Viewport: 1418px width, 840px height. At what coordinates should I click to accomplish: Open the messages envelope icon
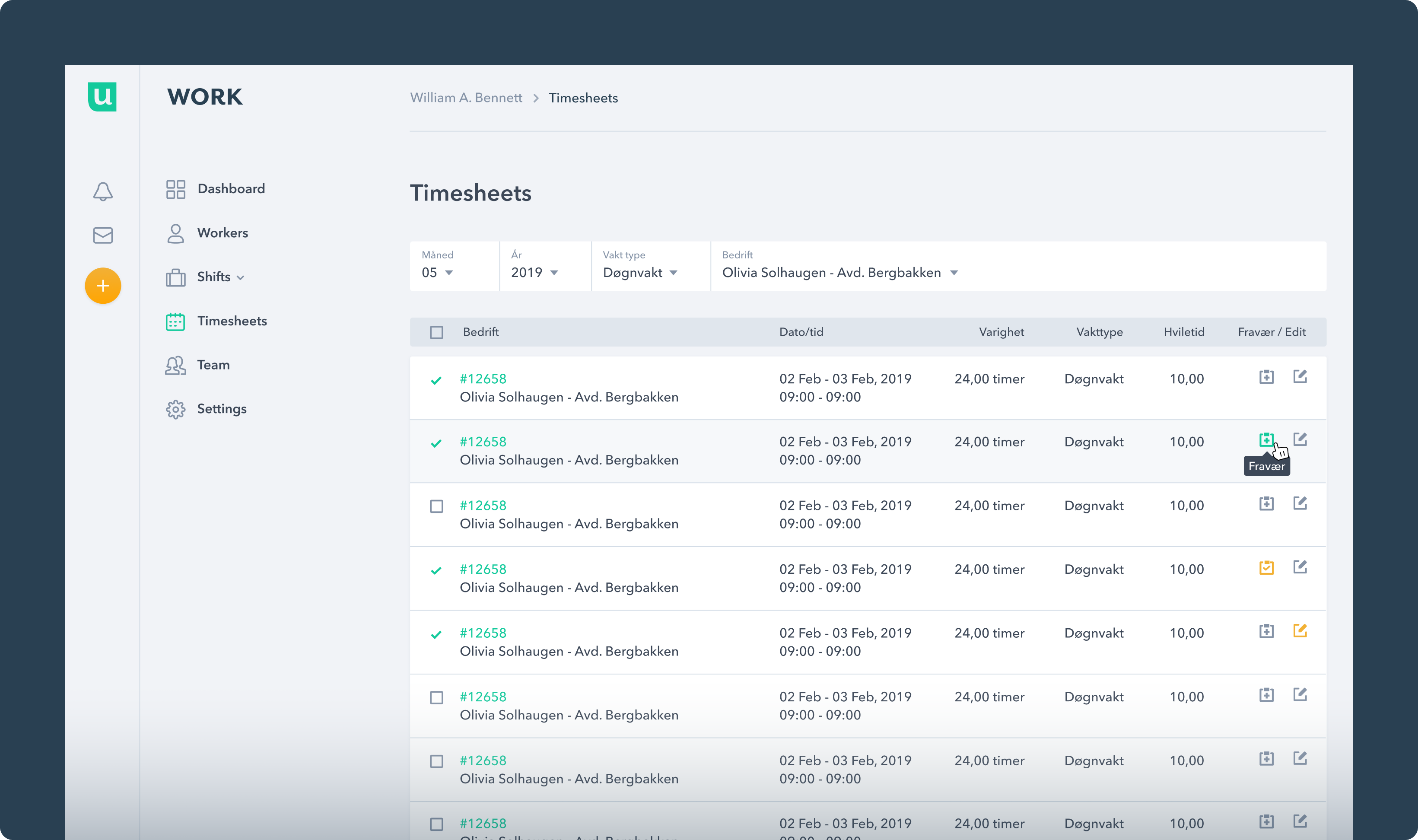tap(102, 235)
